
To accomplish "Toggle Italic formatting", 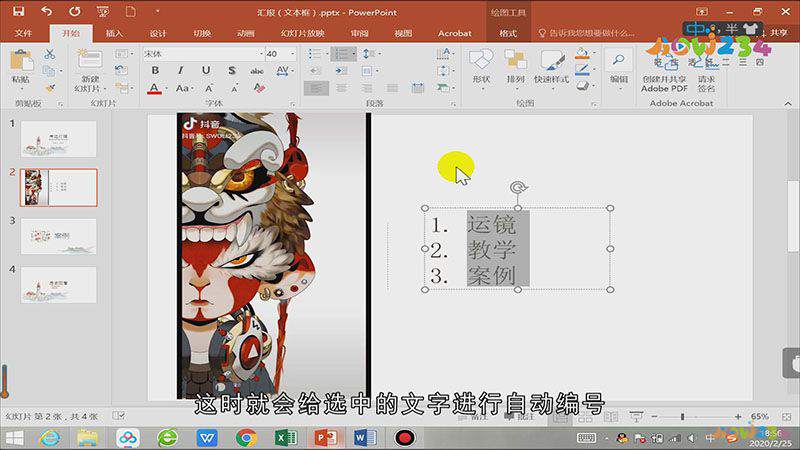I will point(180,70).
